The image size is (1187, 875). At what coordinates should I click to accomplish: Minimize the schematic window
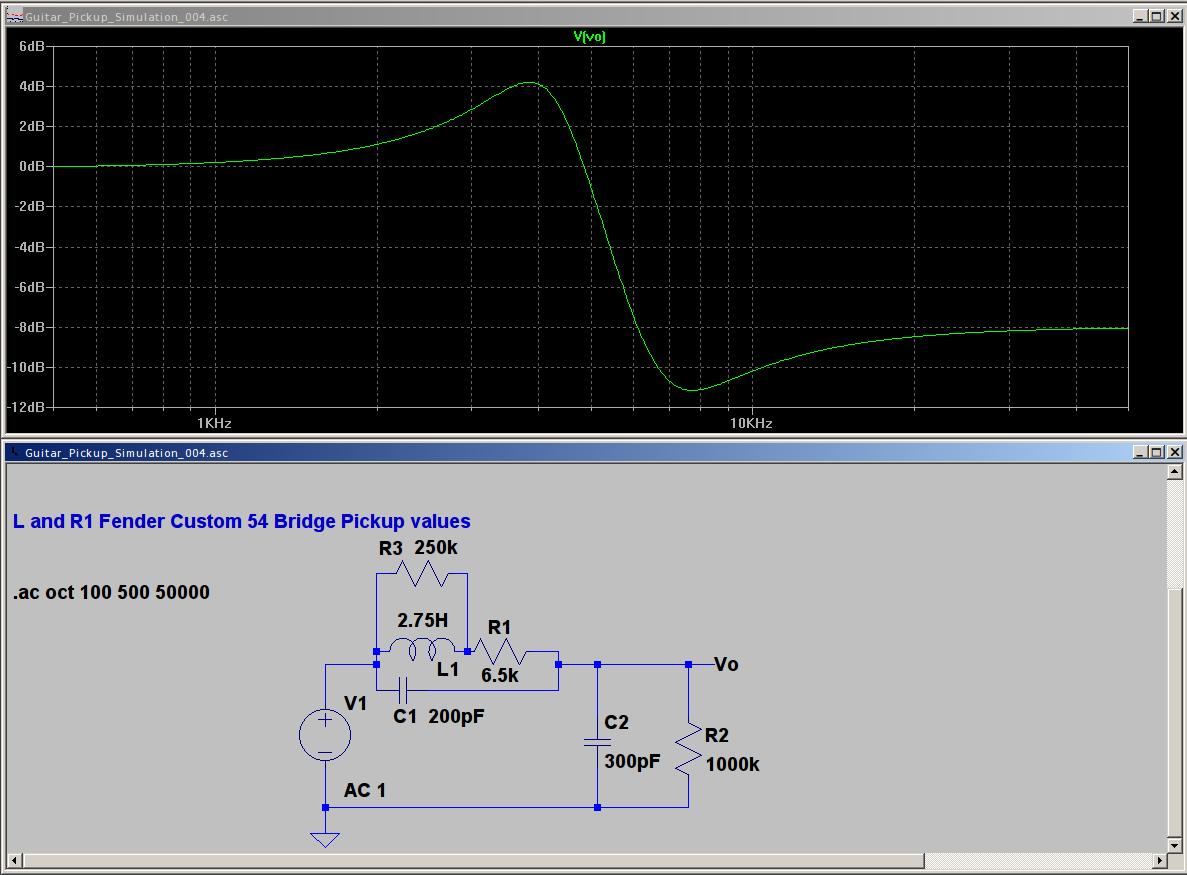coord(1139,452)
